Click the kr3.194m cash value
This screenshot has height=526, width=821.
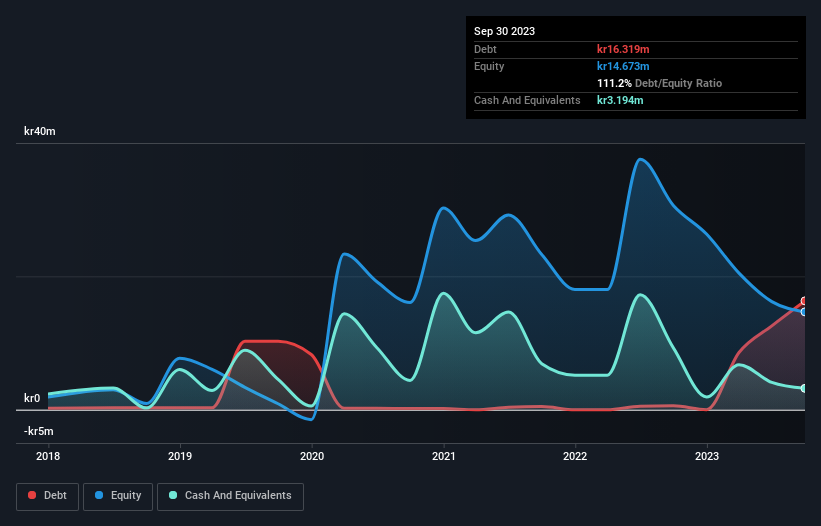(620, 100)
